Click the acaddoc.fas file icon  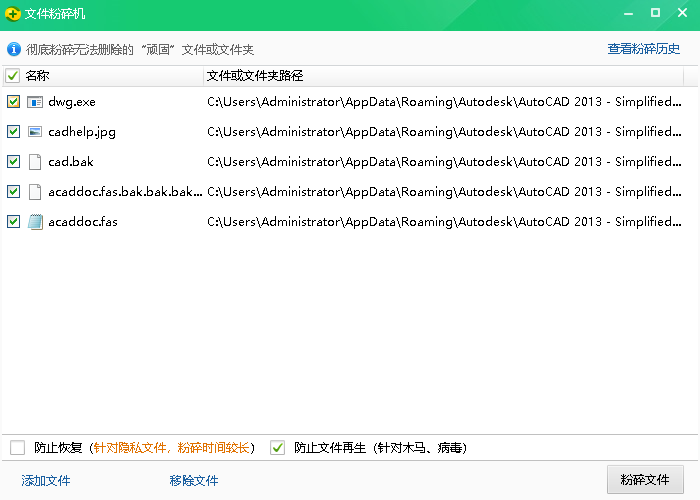(x=35, y=222)
